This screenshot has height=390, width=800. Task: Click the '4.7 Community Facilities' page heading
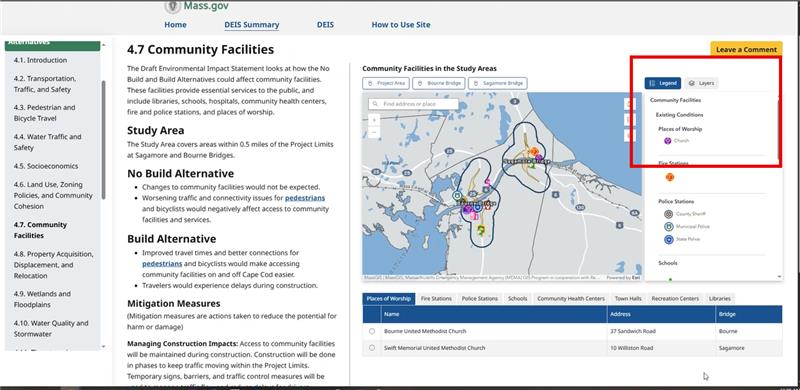(x=201, y=50)
